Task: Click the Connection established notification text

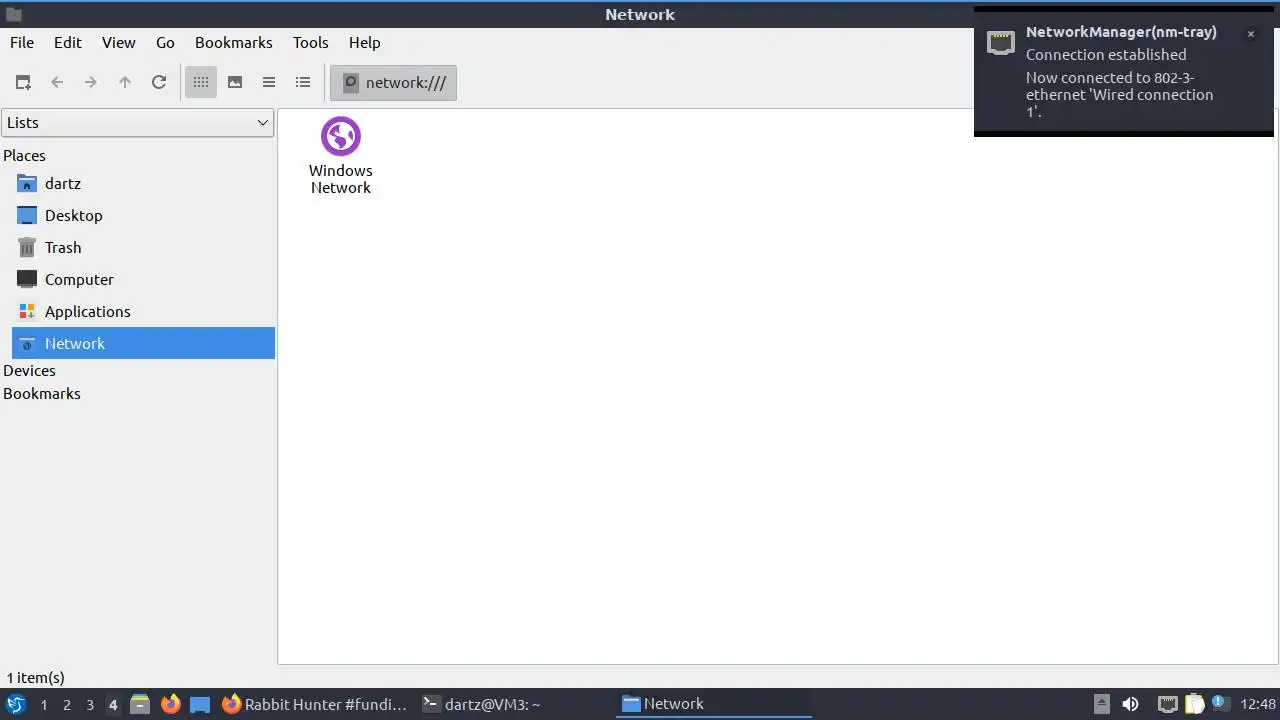Action: (1106, 55)
